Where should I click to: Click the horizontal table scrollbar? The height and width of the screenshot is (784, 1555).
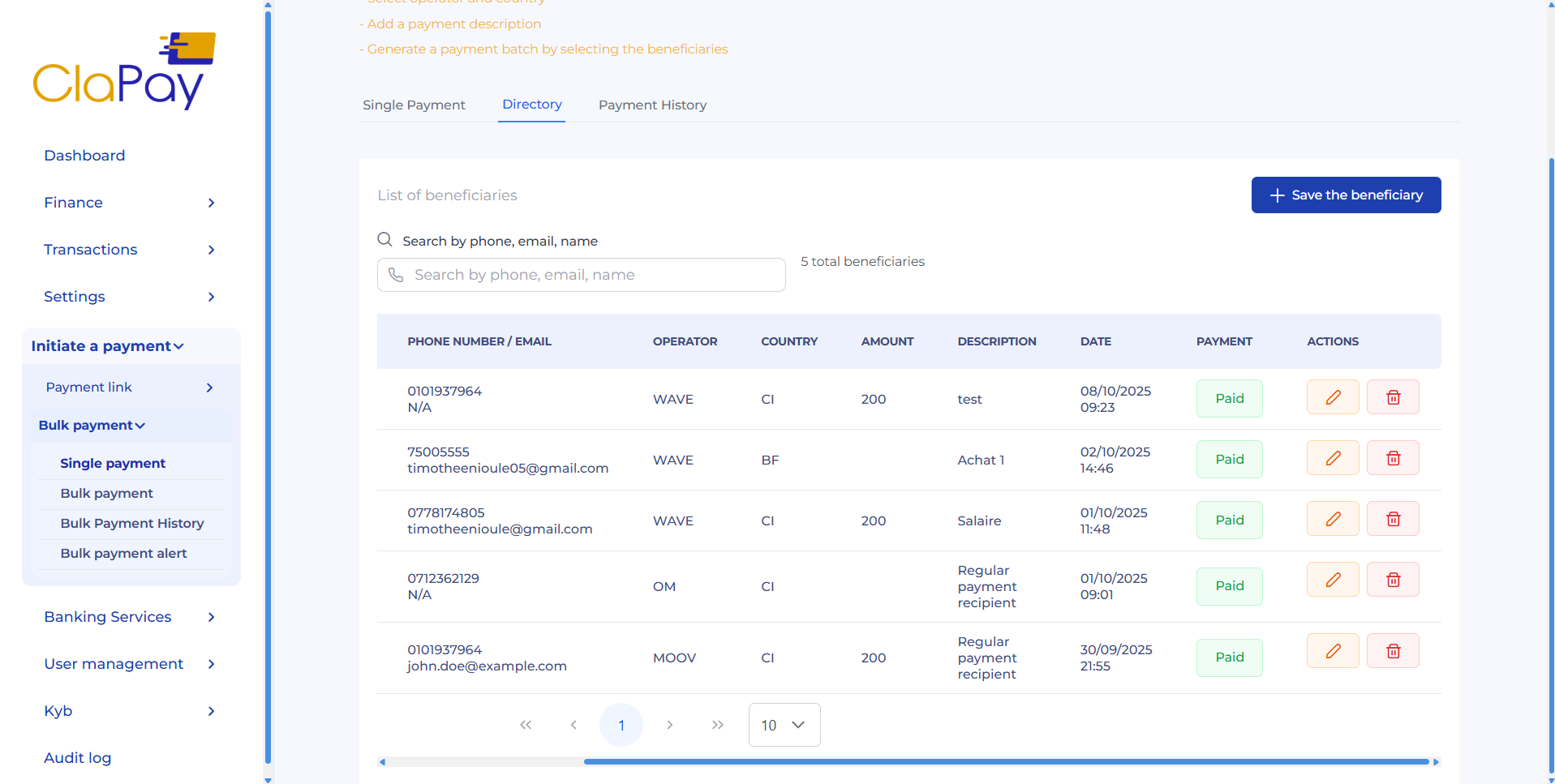pos(1006,762)
